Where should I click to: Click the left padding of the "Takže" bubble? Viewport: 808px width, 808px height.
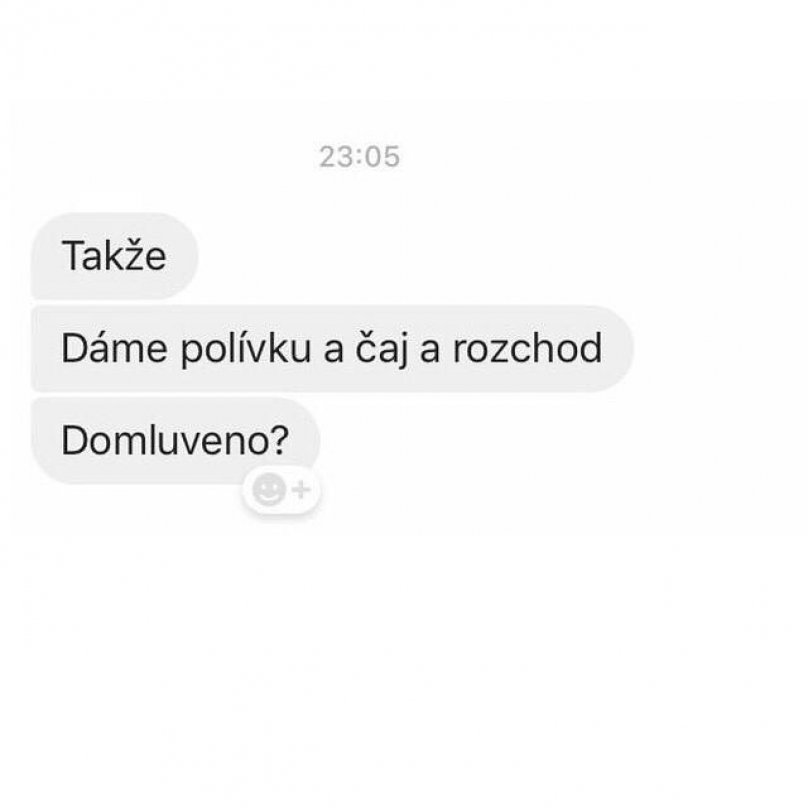click(x=46, y=256)
